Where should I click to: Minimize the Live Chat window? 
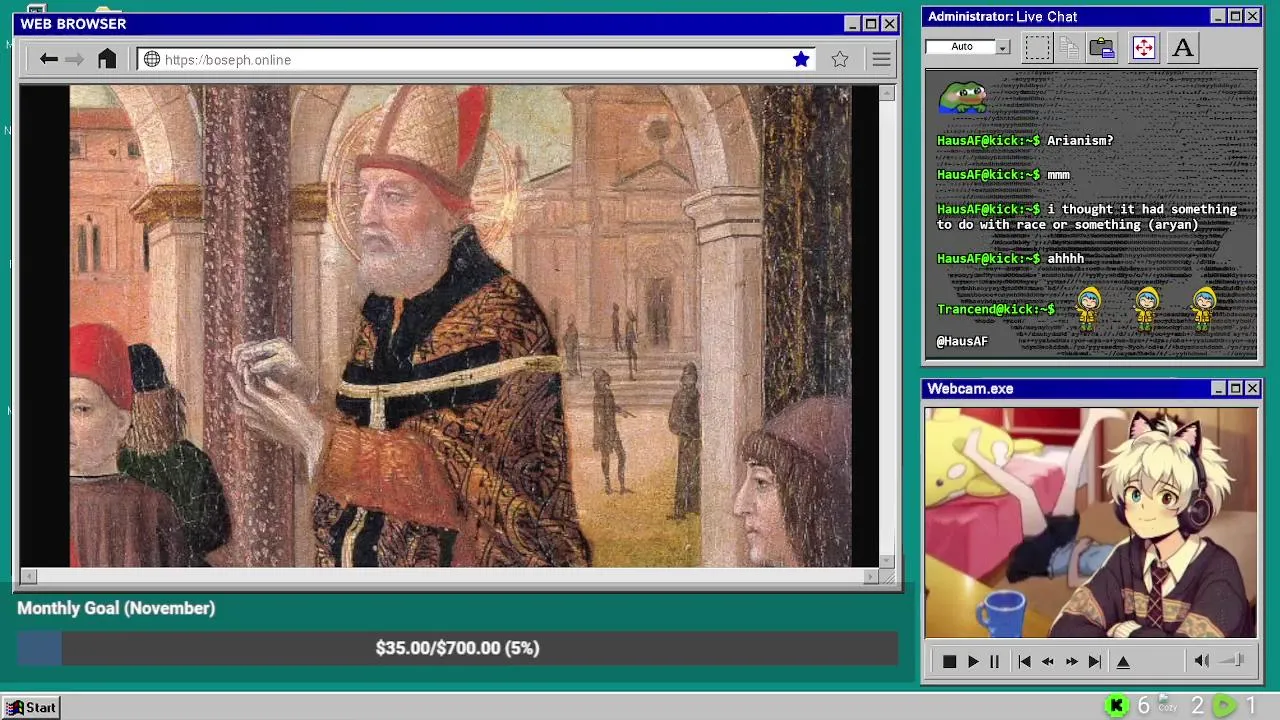[x=1218, y=16]
